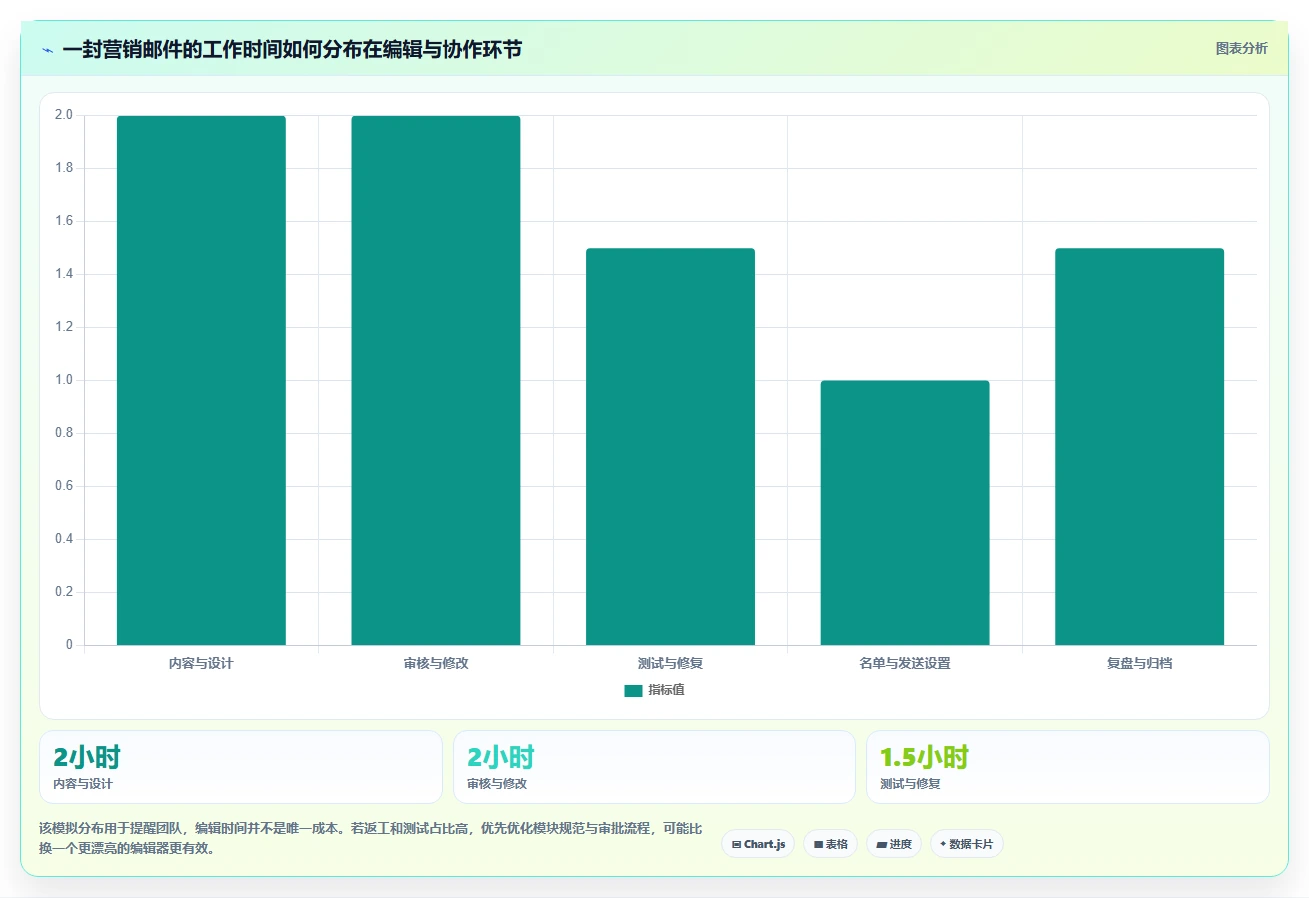Click the 测试与修复 bar in chart
Image resolution: width=1309 pixels, height=898 pixels.
click(x=670, y=446)
